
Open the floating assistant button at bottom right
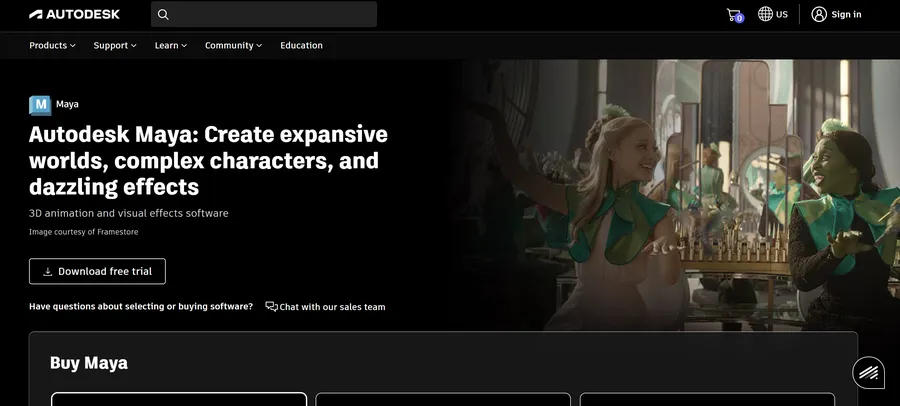868,372
